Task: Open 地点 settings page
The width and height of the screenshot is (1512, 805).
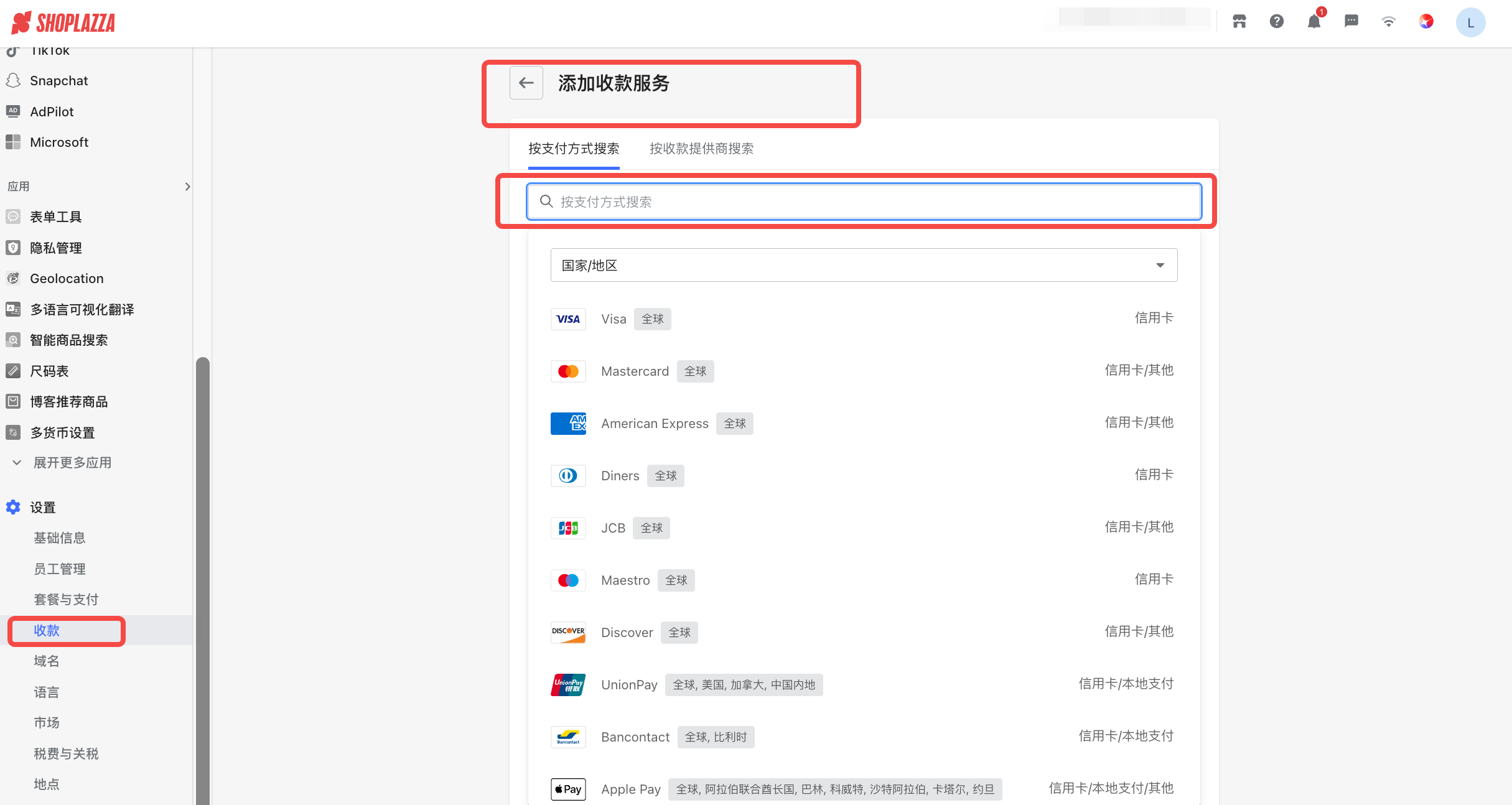Action: 47,784
